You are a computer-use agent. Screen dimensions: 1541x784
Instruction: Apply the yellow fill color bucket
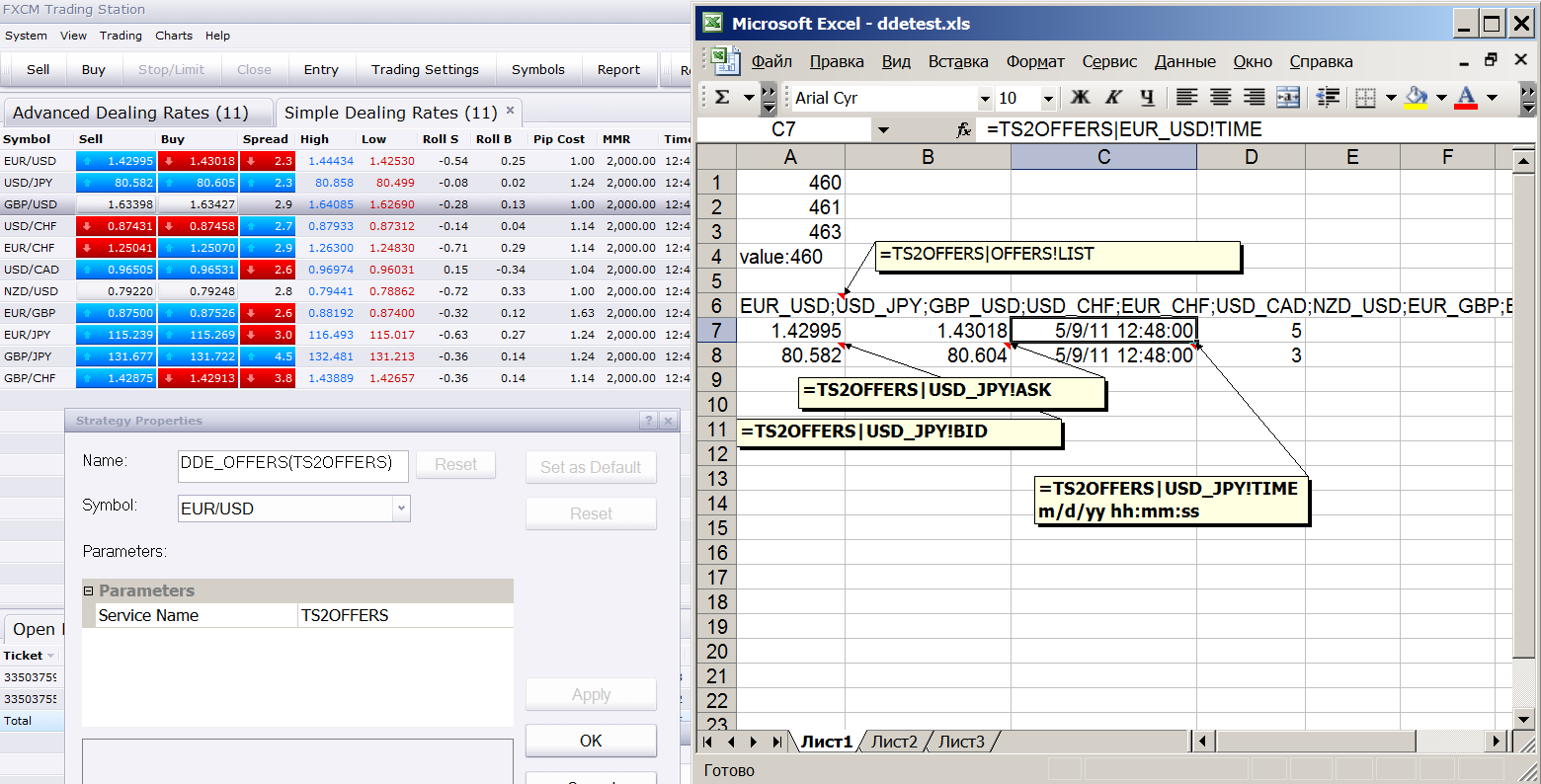[1417, 97]
